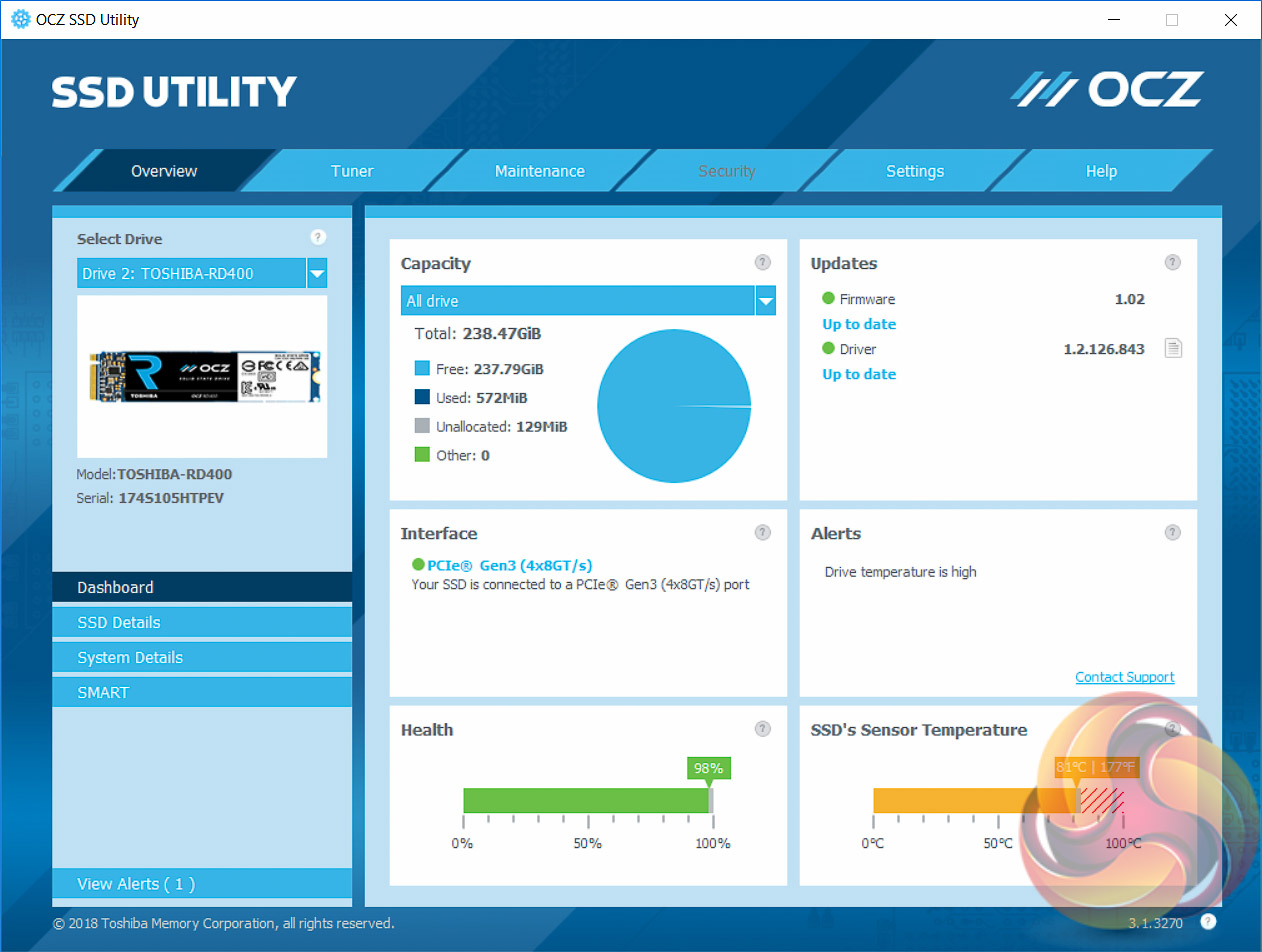Open the driver release notes document icon

[x=1173, y=349]
